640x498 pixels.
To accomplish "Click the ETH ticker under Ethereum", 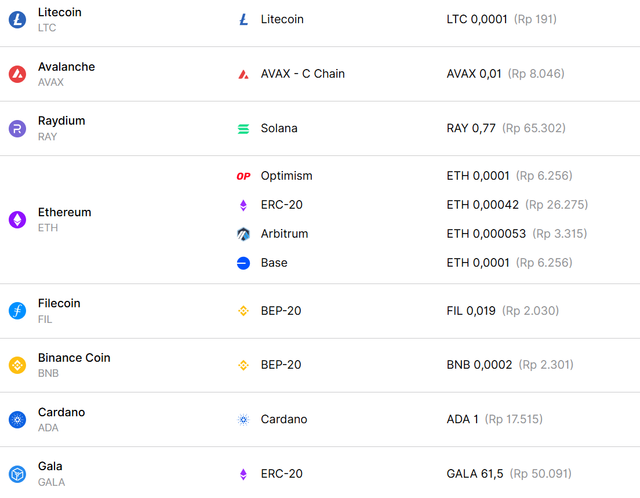I will tap(48, 228).
